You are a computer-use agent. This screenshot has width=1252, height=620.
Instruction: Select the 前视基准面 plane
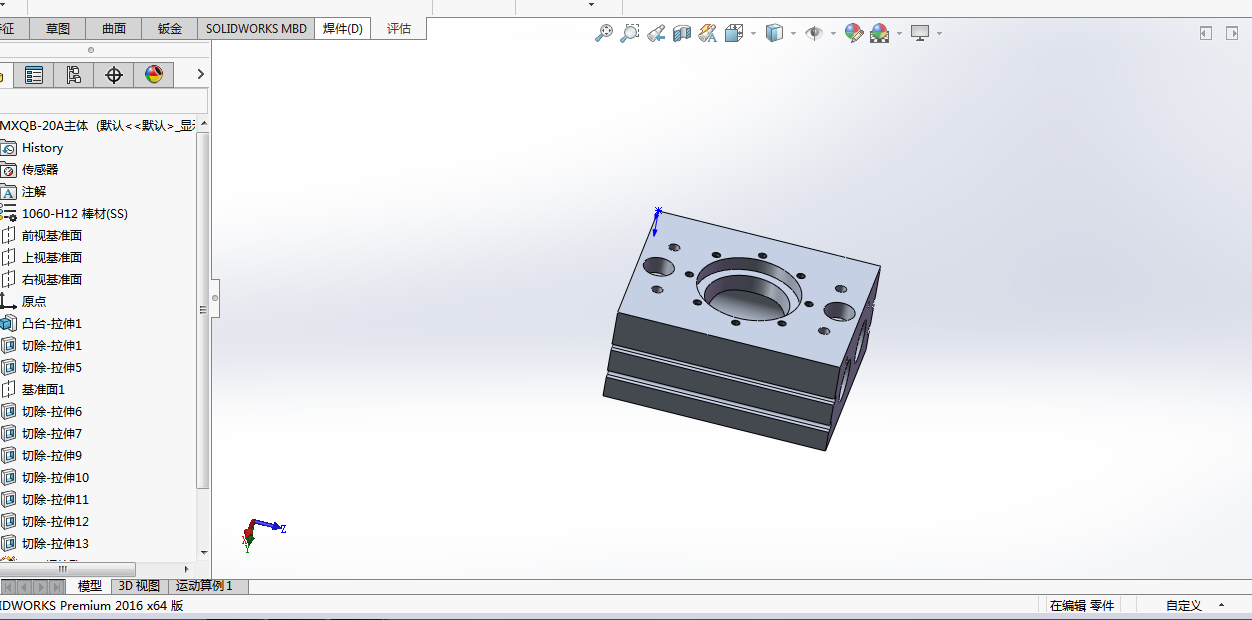[52, 236]
